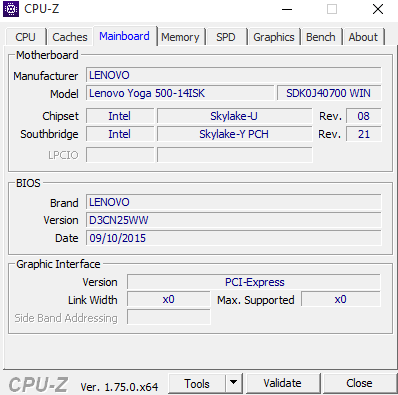This screenshot has height=395, width=398.
Task: Click the Close button at bottom
Action: 359,383
